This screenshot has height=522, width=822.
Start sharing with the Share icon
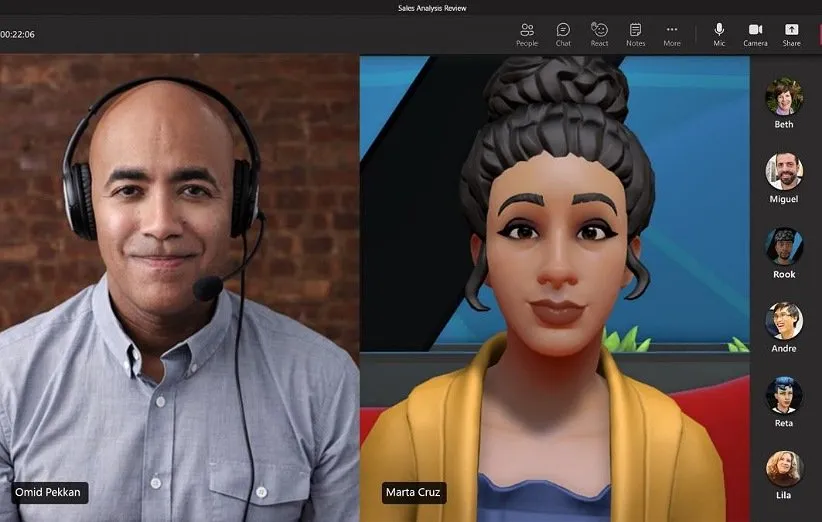point(791,34)
